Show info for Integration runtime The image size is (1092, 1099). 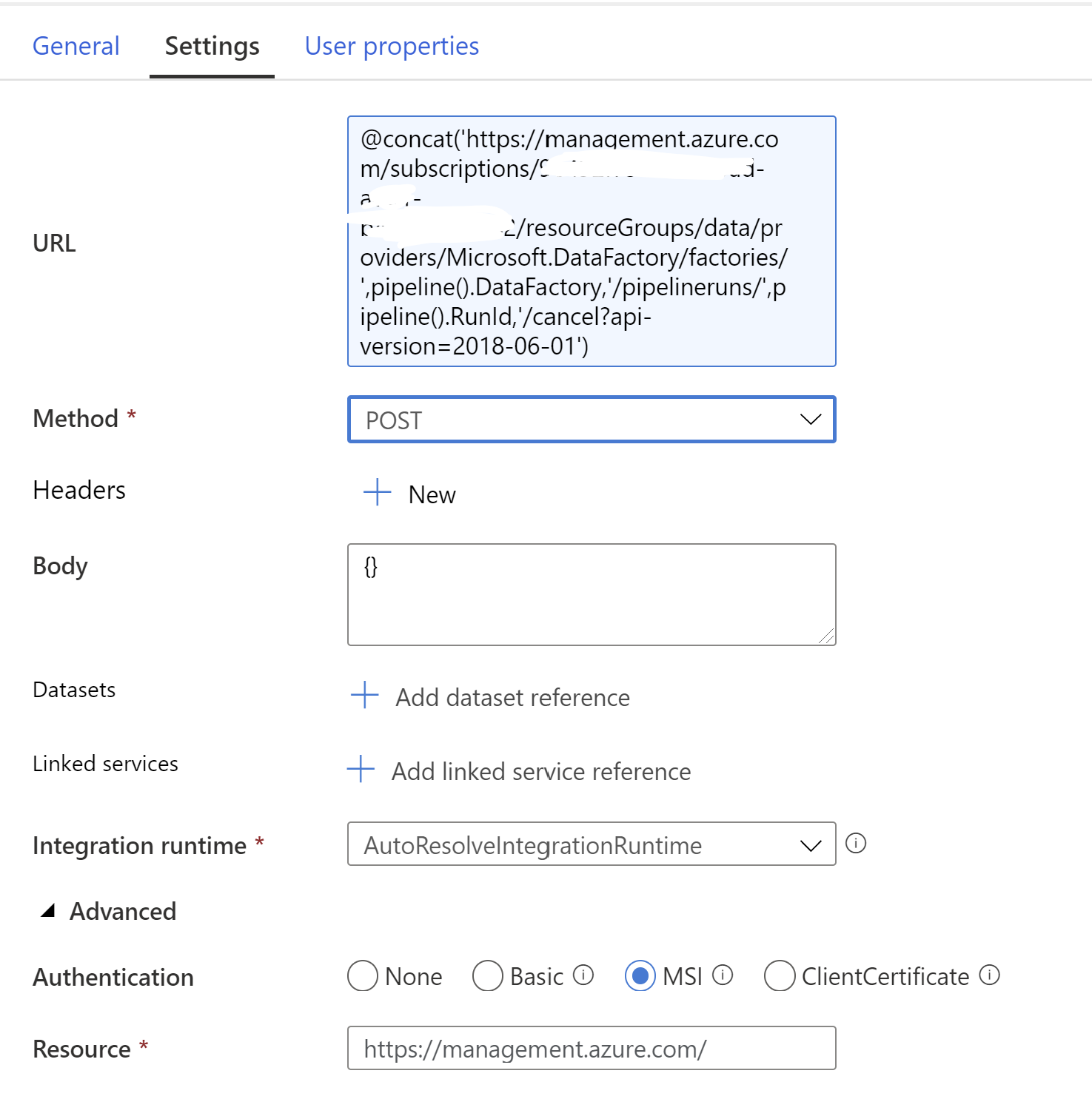click(x=856, y=843)
